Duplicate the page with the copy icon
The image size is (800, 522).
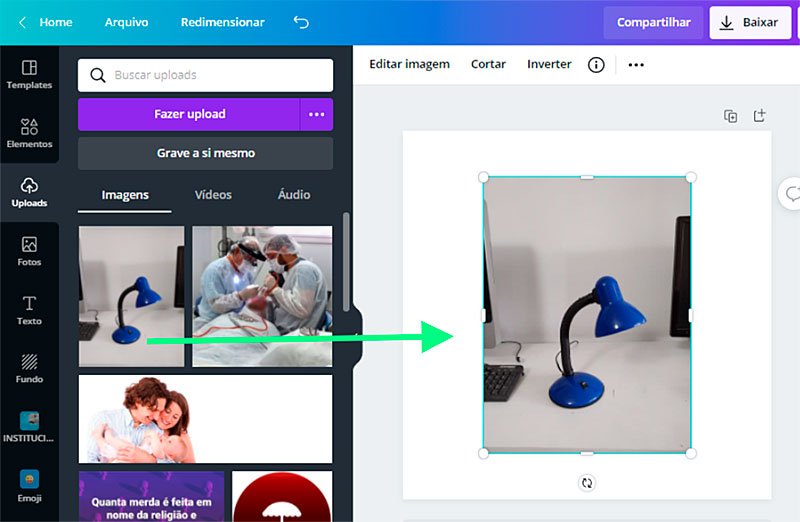pos(731,116)
